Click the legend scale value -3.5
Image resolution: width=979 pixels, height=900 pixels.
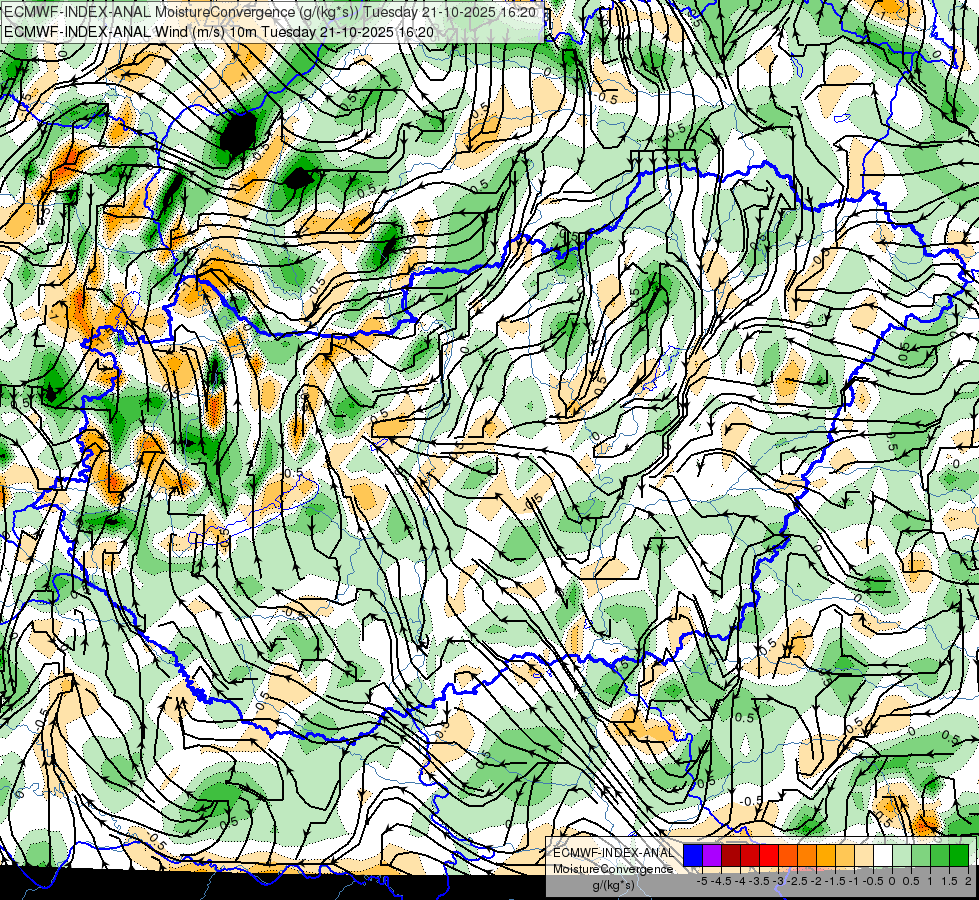pyautogui.click(x=760, y=881)
